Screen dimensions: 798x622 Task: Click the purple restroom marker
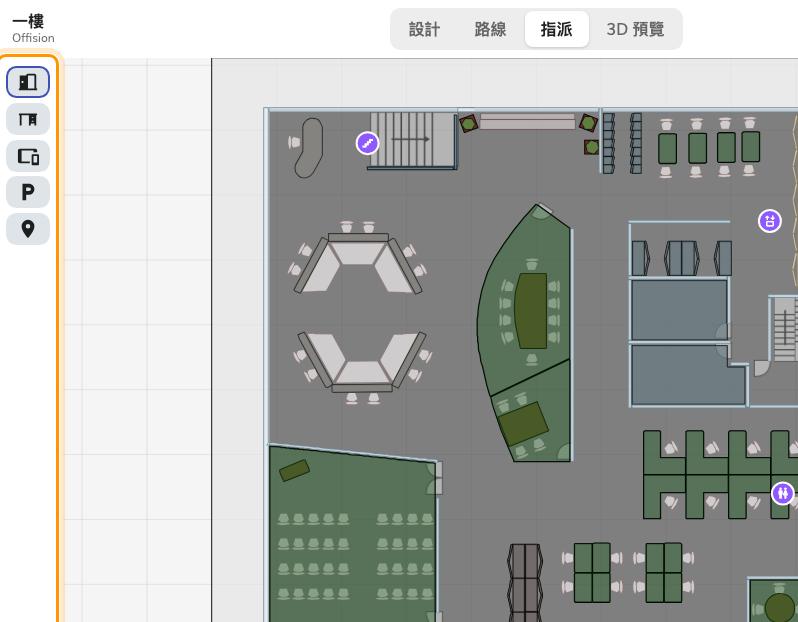(783, 493)
